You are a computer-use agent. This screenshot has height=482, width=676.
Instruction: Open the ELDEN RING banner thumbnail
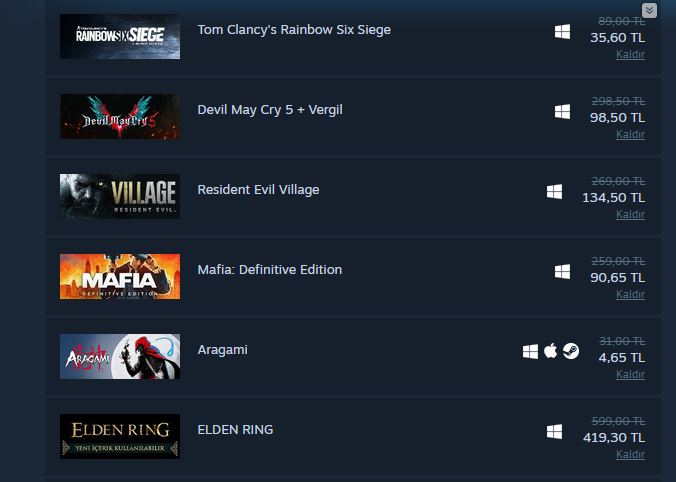pos(120,436)
